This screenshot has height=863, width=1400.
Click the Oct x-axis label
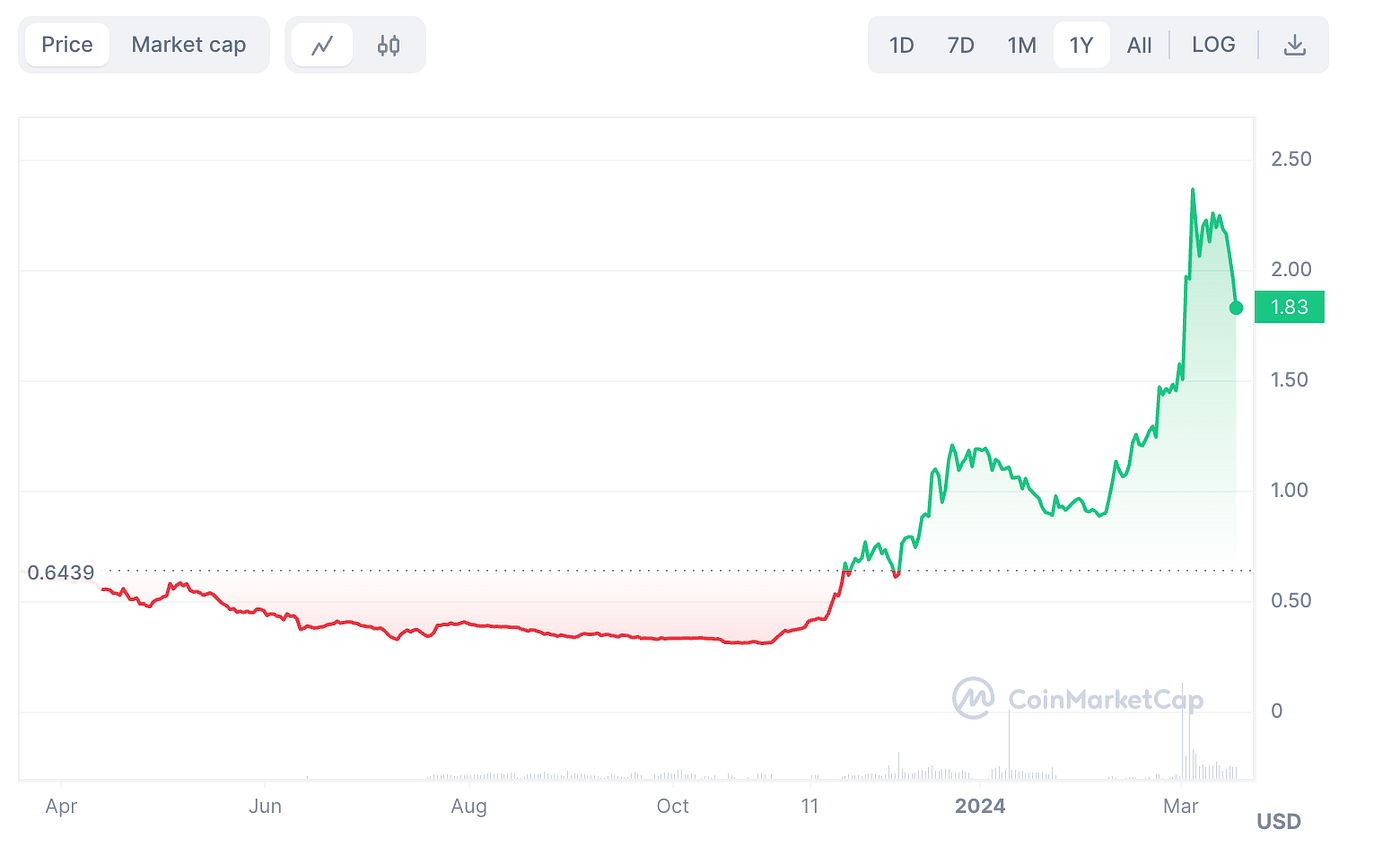point(673,806)
